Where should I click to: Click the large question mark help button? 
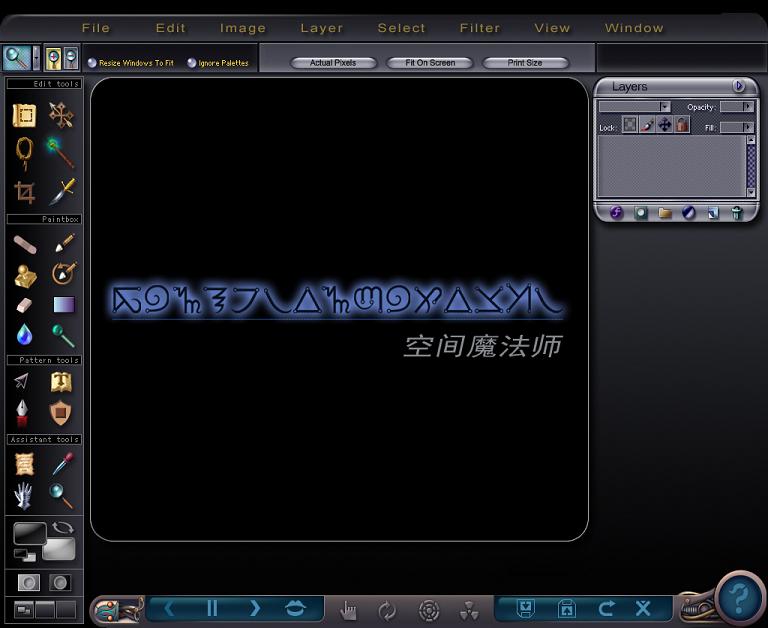pyautogui.click(x=739, y=597)
